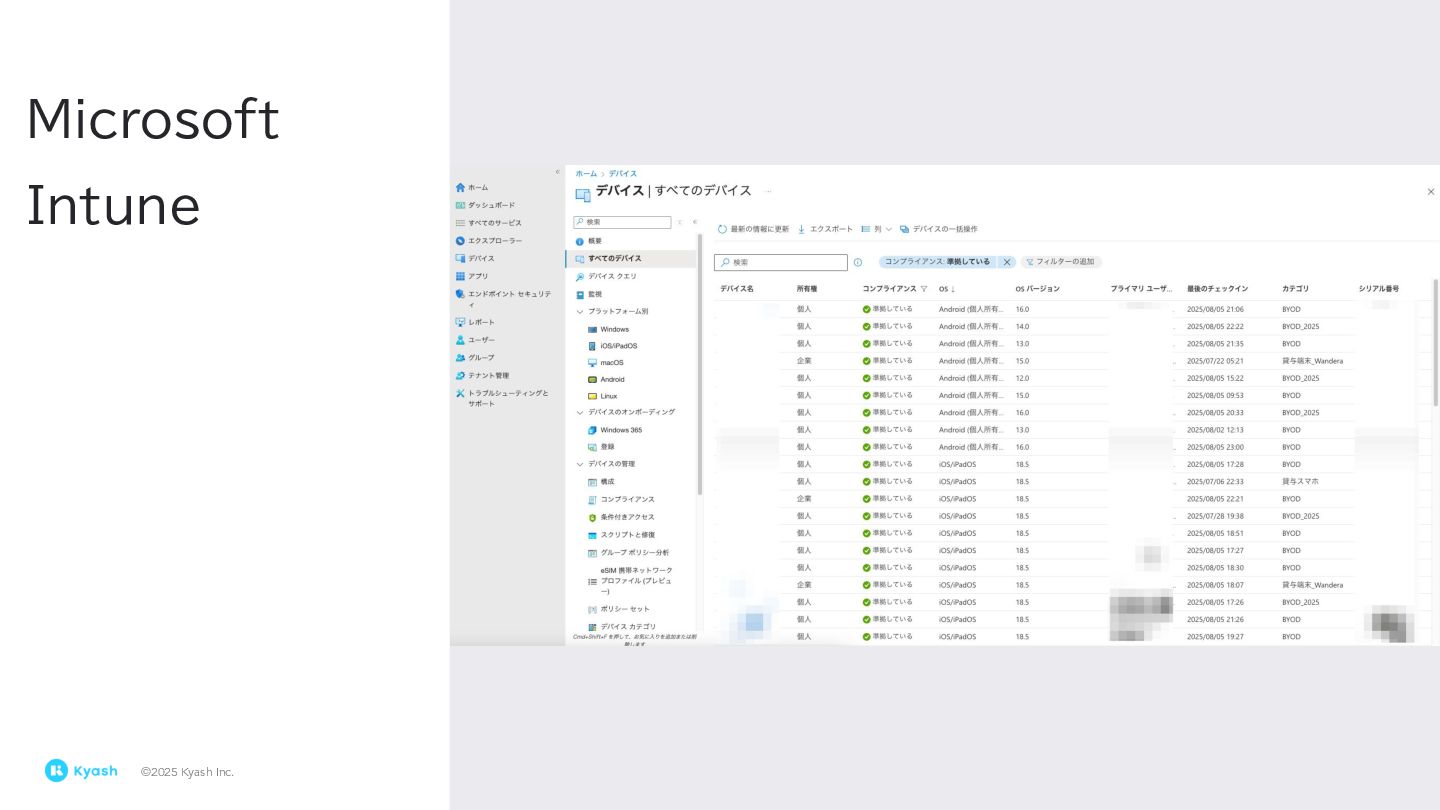The image size is (1440, 810).
Task: Click the デバイス breadcrumb link
Action: click(x=623, y=174)
